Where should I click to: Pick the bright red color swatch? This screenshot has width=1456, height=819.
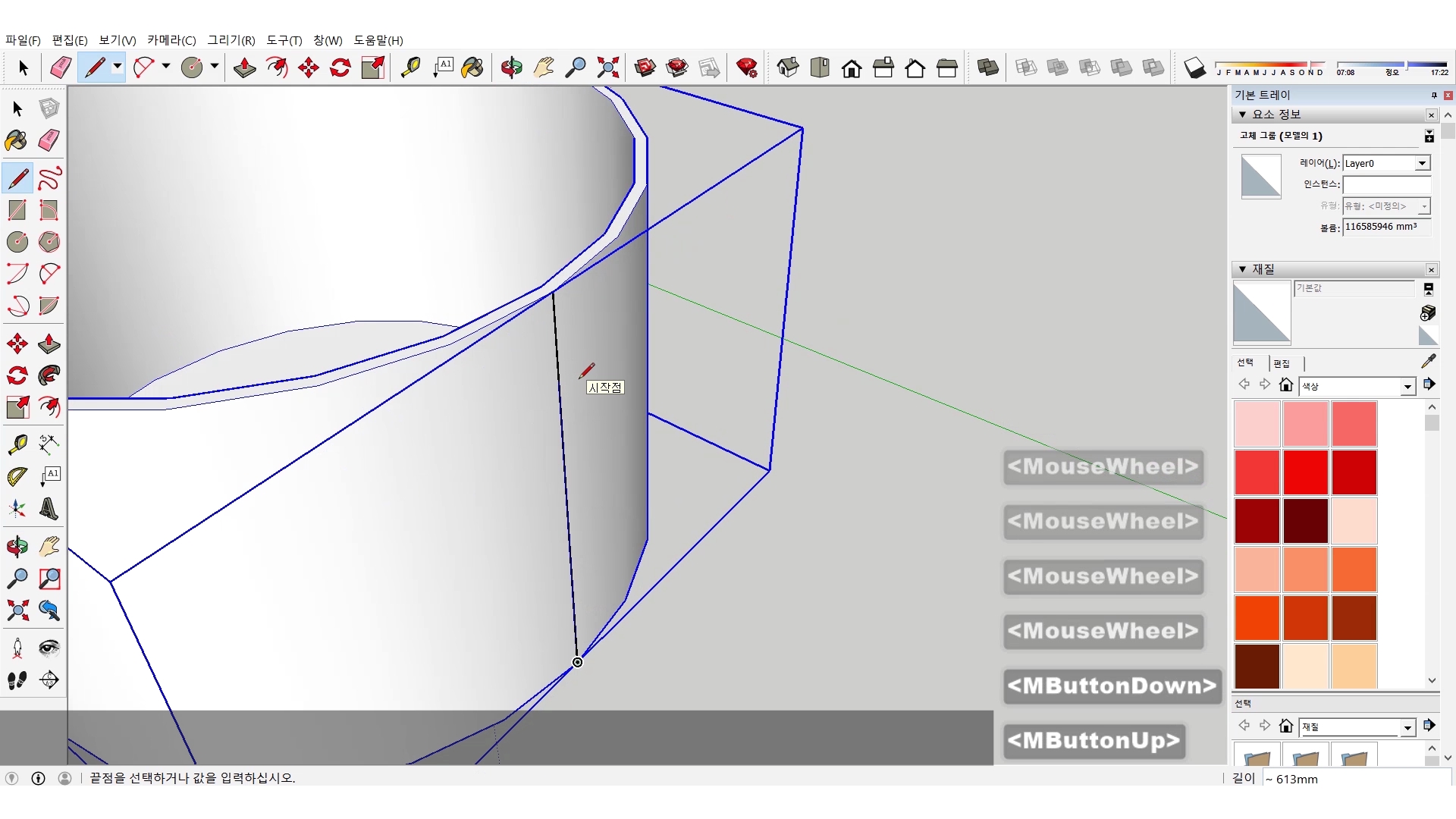[x=1305, y=472]
